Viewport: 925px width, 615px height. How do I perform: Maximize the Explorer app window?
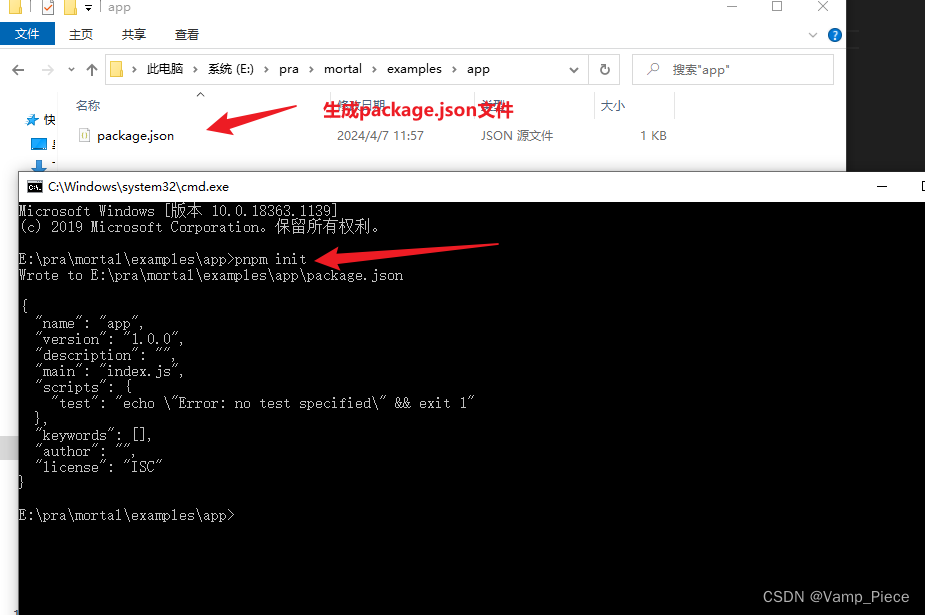[x=777, y=6]
